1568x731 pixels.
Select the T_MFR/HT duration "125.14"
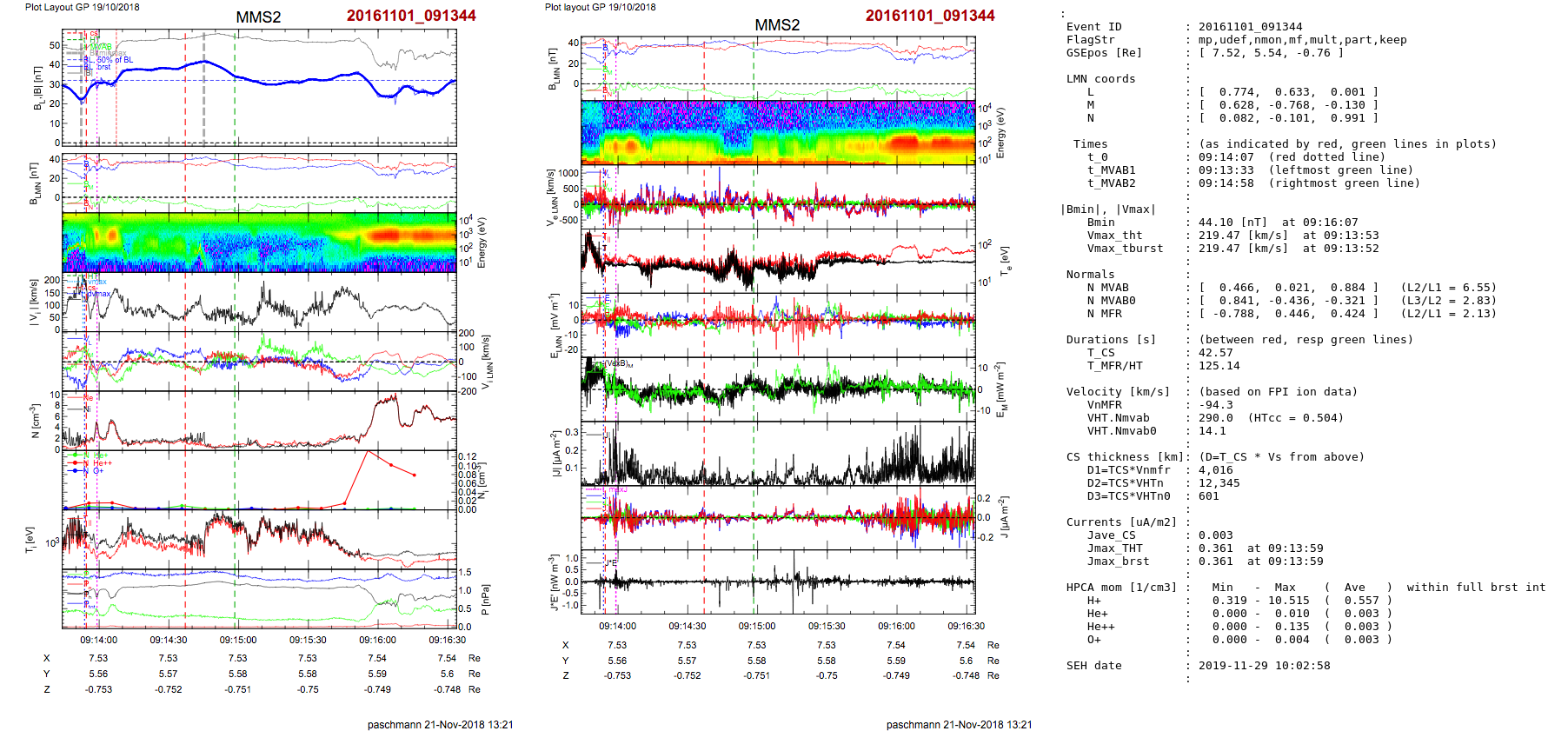1219,366
